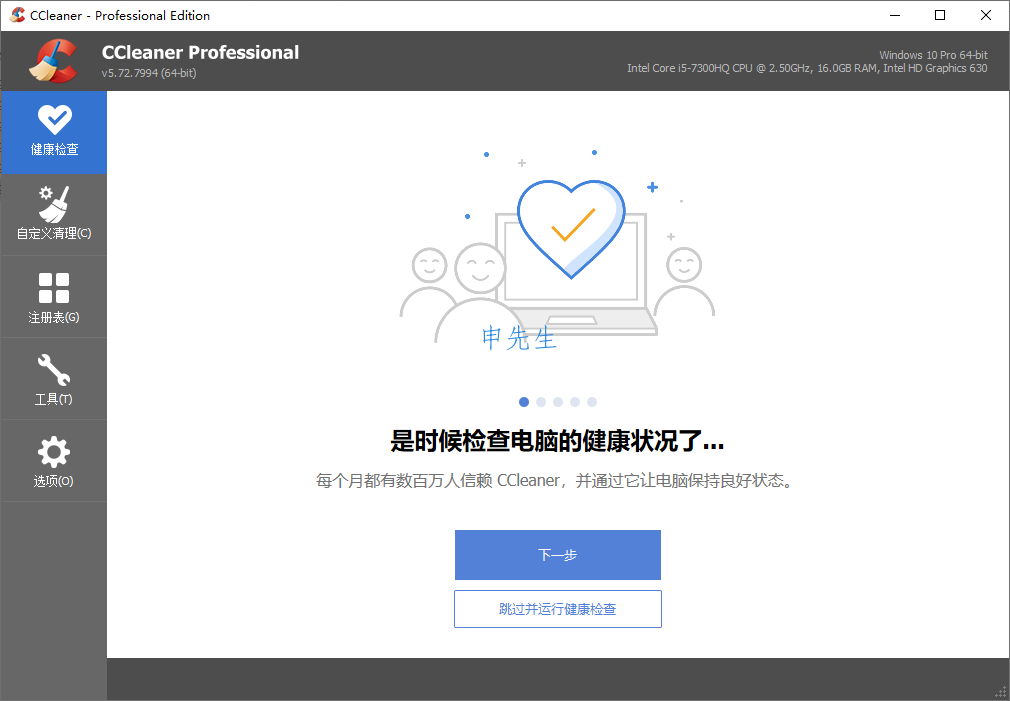The width and height of the screenshot is (1010, 701).
Task: Click the heading 是时候检查电脑的健康状况了...
Action: 558,441
